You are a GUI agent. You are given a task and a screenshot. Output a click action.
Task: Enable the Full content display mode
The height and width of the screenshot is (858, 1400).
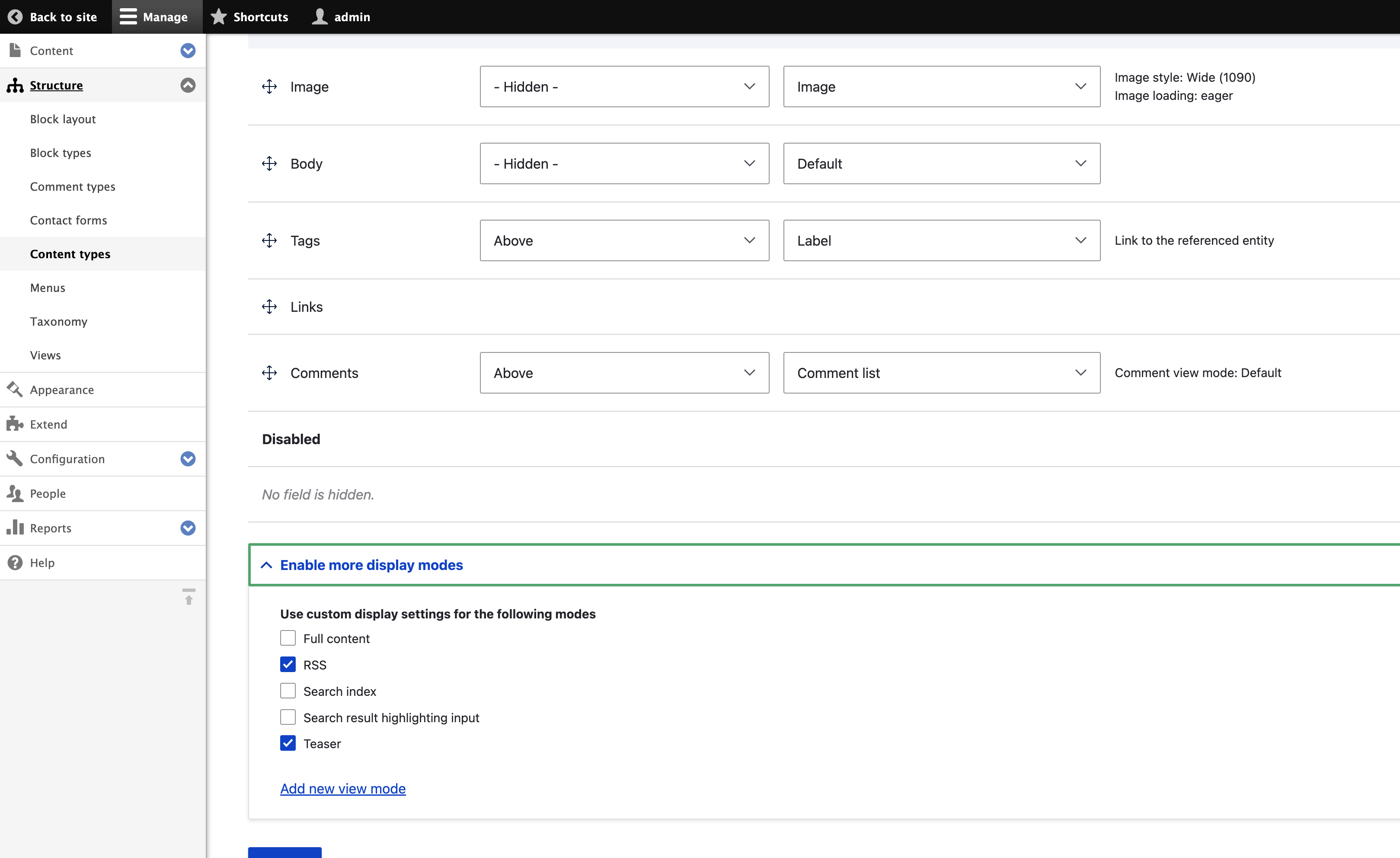[288, 638]
